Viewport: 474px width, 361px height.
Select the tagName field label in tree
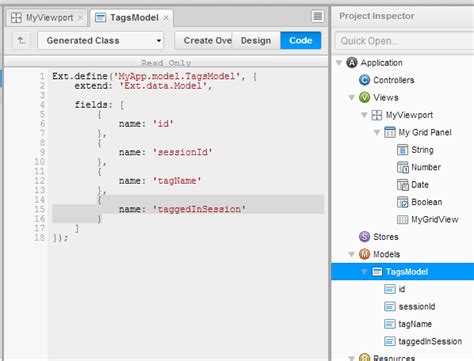415,324
